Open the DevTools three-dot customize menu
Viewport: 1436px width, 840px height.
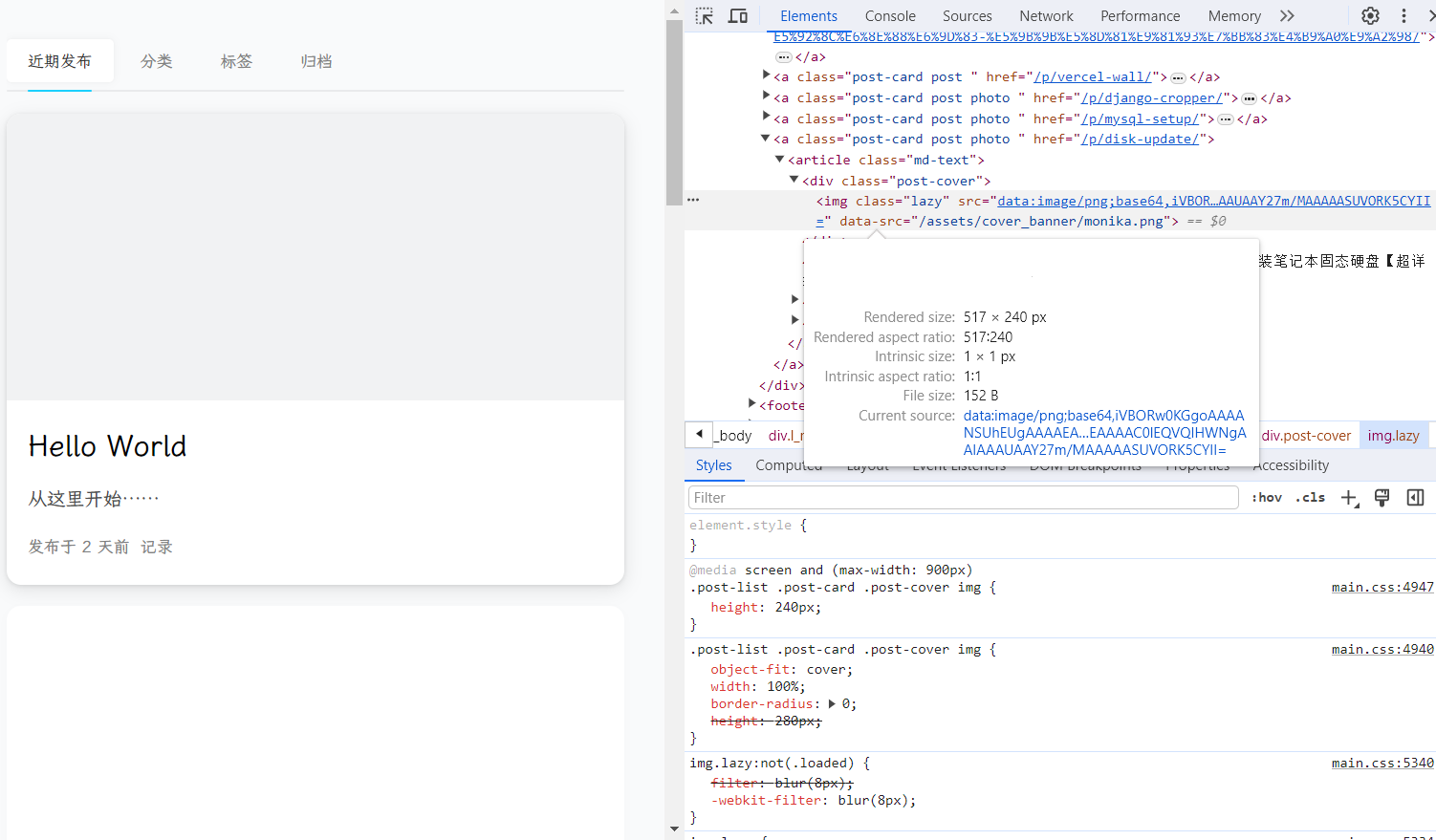pyautogui.click(x=1403, y=16)
